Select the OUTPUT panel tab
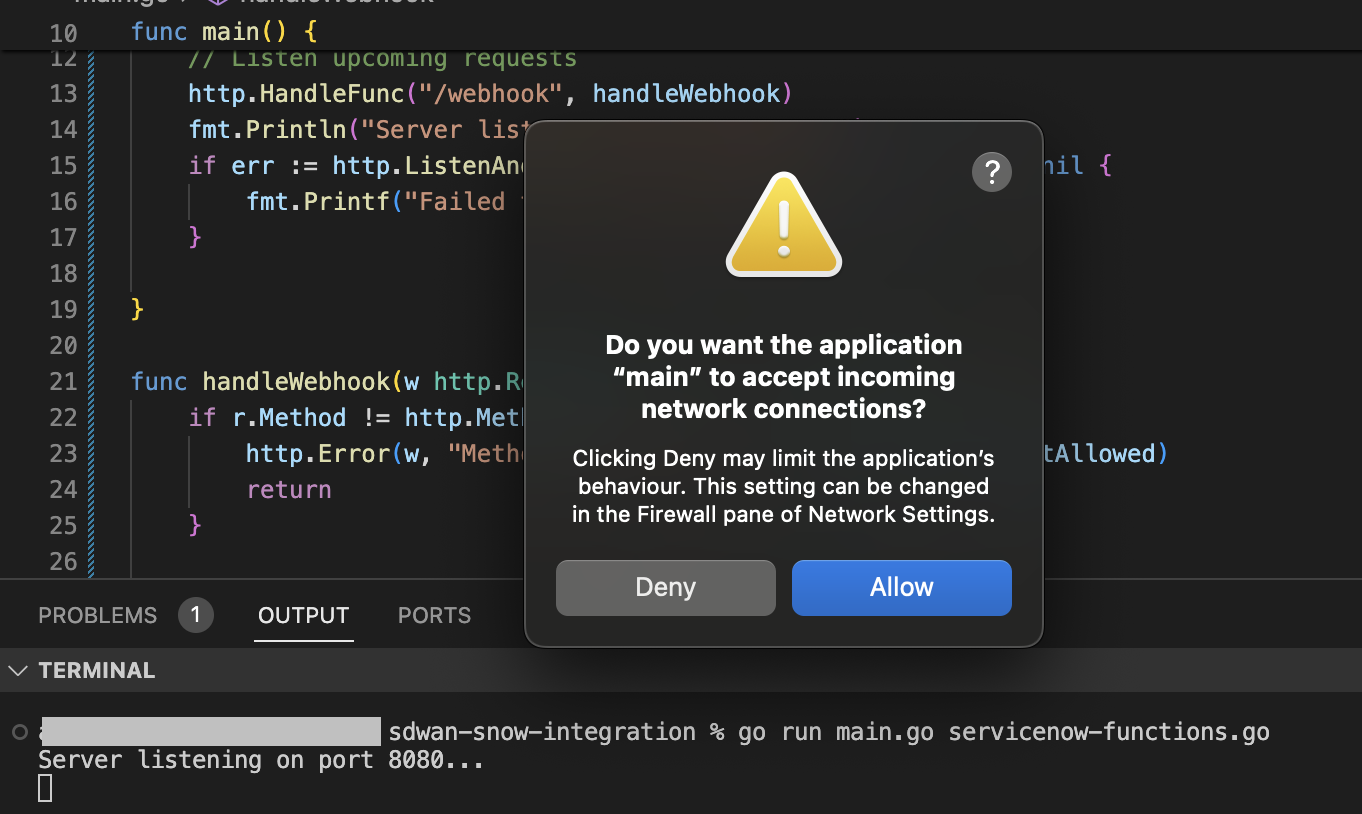Viewport: 1362px width, 814px height. (x=303, y=615)
